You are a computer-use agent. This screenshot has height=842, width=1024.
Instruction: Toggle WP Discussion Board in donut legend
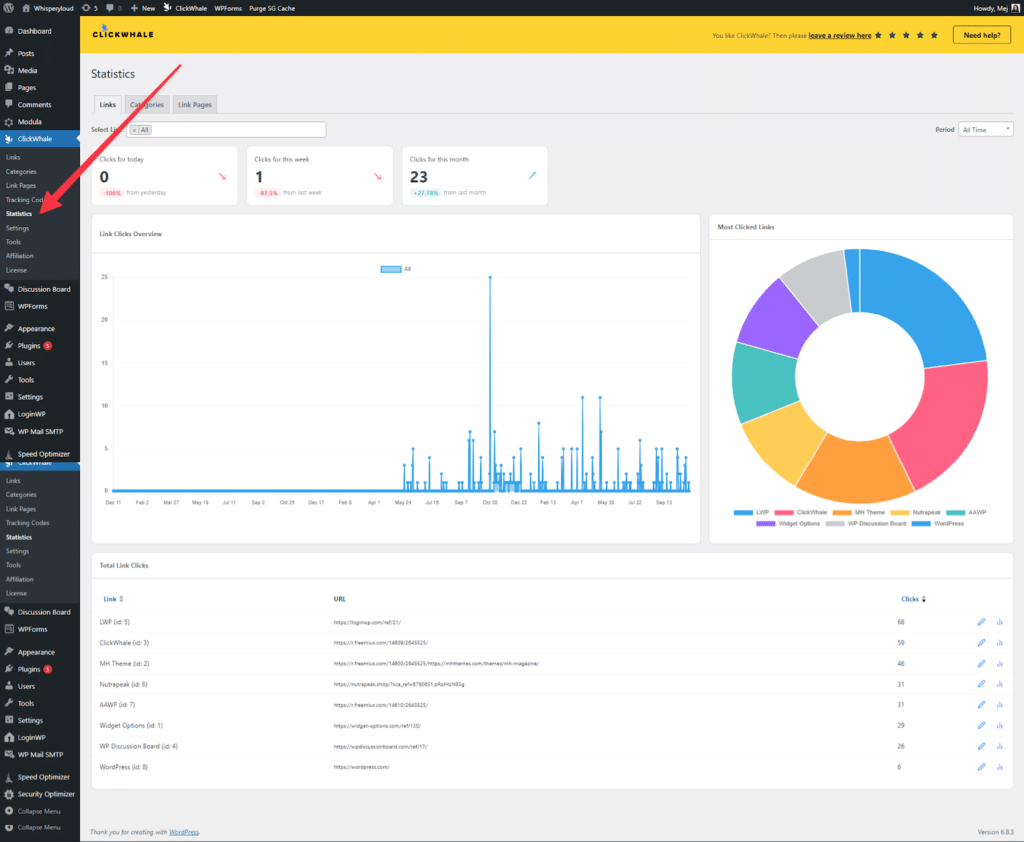pos(866,524)
